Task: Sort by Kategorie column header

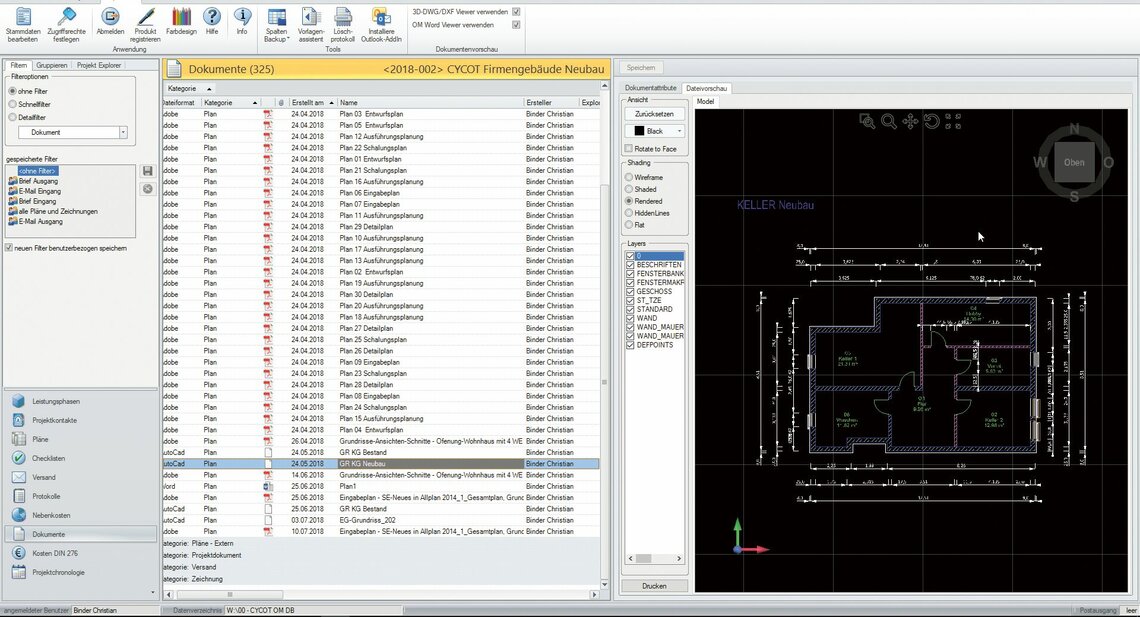Action: pyautogui.click(x=230, y=102)
